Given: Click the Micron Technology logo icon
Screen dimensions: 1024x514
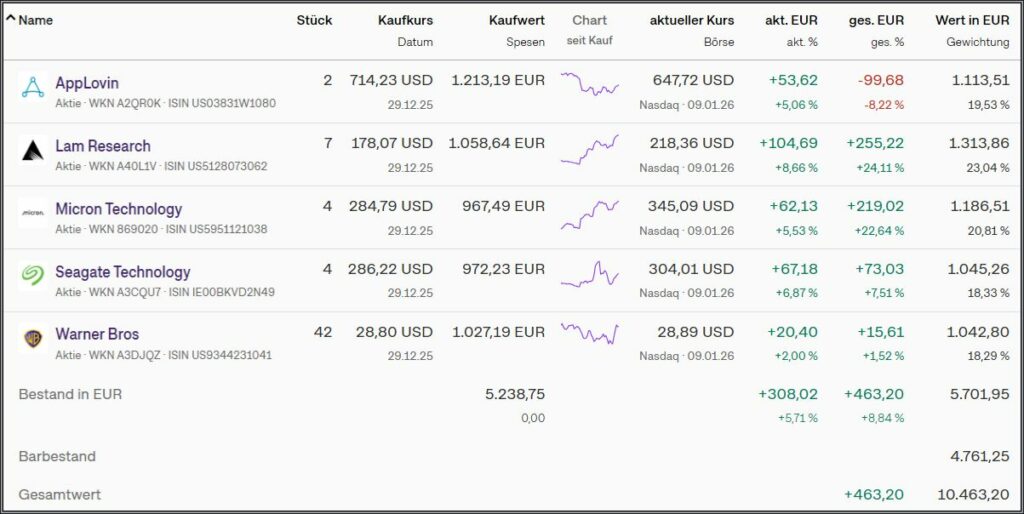Looking at the screenshot, I should [x=33, y=213].
